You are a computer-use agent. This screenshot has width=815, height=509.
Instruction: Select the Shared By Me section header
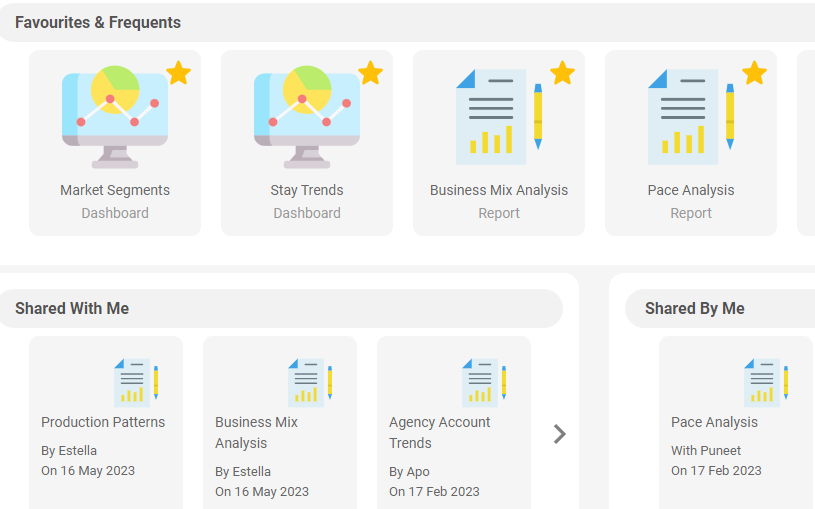click(x=695, y=308)
